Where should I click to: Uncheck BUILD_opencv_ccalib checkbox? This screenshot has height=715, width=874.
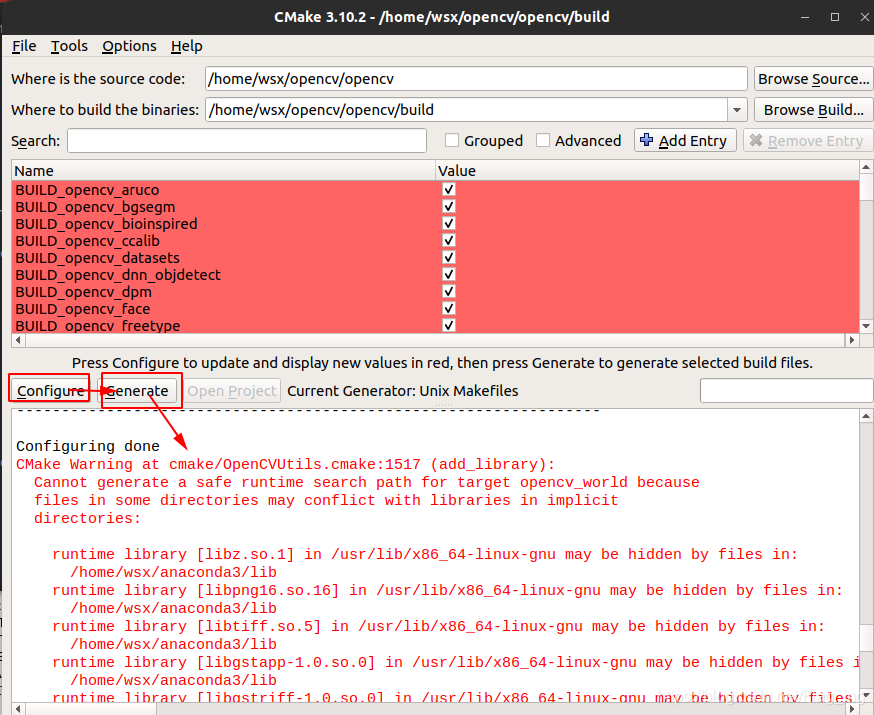(449, 240)
